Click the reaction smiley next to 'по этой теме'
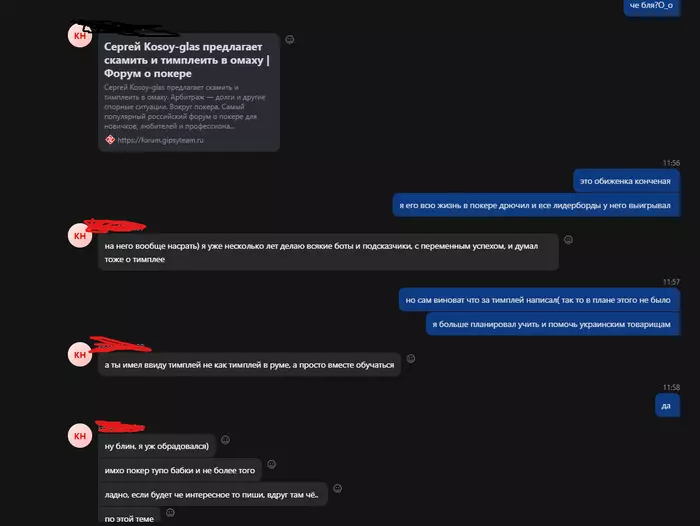This screenshot has height=526, width=700. tap(170, 513)
